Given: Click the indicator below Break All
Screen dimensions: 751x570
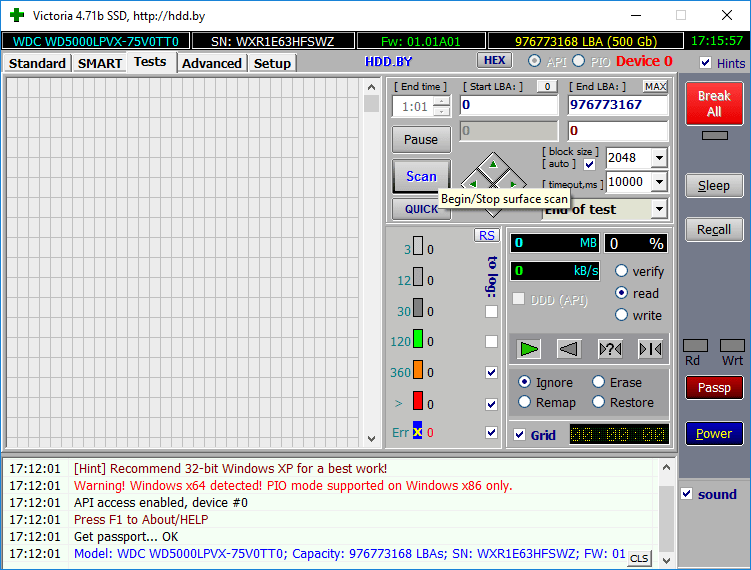Looking at the screenshot, I should [x=715, y=136].
